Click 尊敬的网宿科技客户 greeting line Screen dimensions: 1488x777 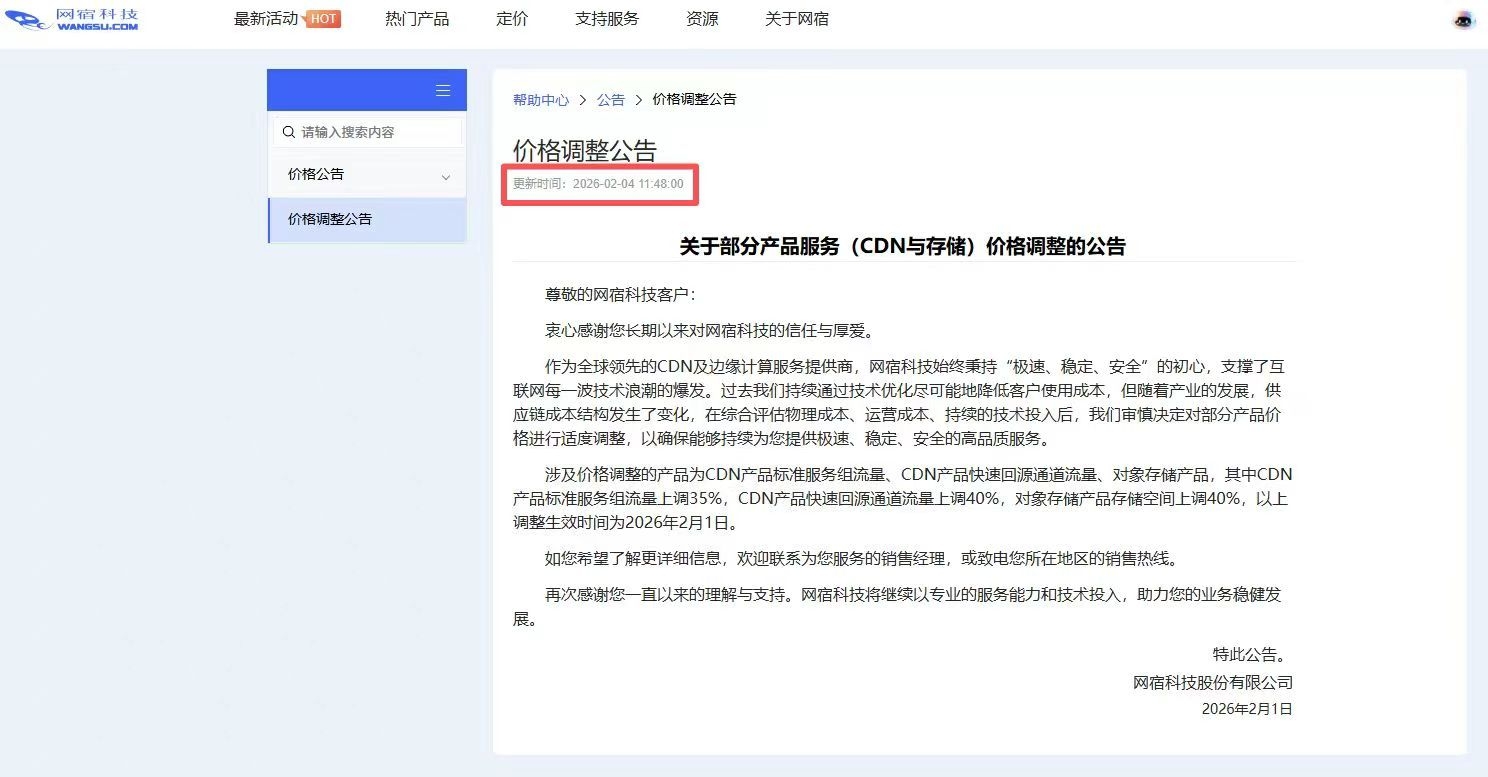(x=619, y=295)
